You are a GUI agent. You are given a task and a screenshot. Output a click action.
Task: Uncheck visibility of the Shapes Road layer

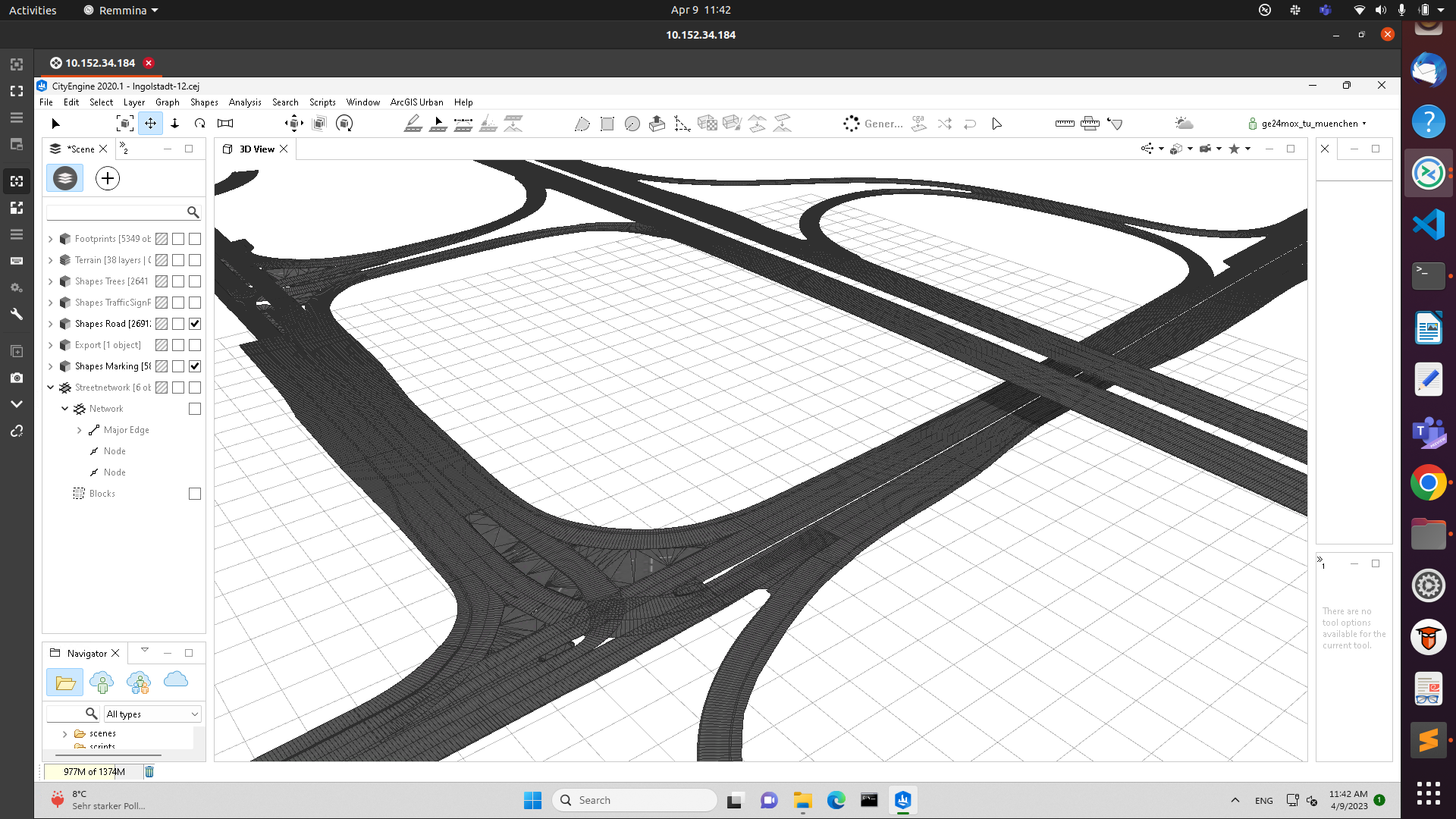point(194,324)
